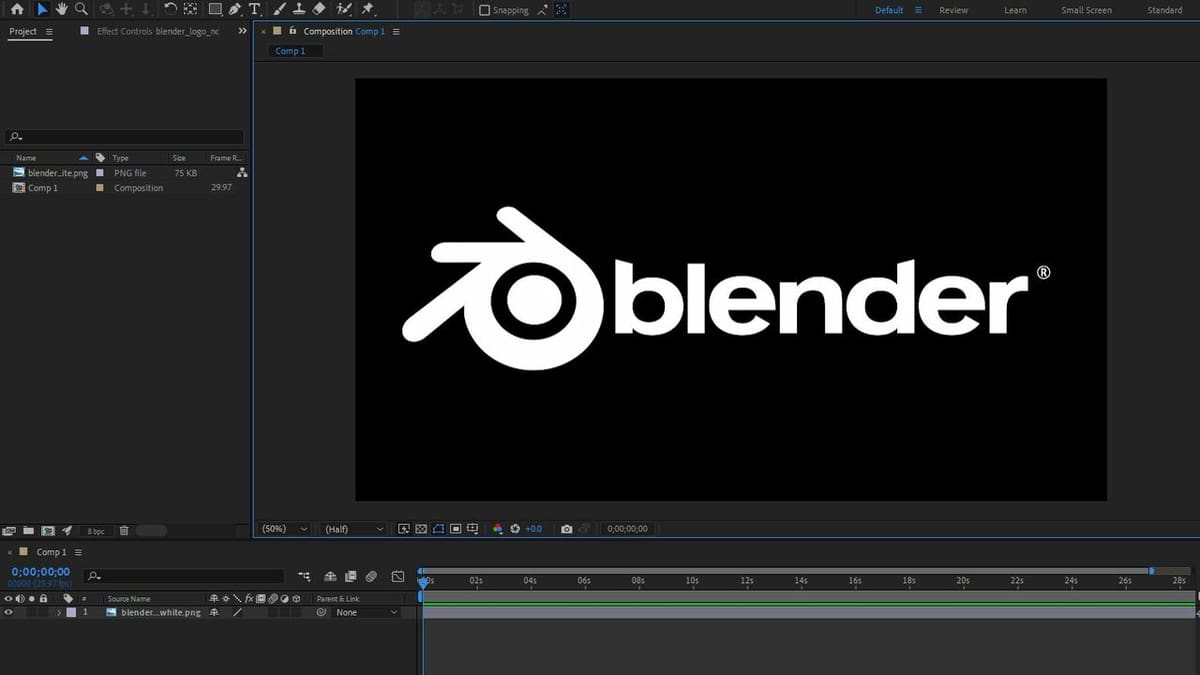Select the Rectangle shape tool

(215, 9)
